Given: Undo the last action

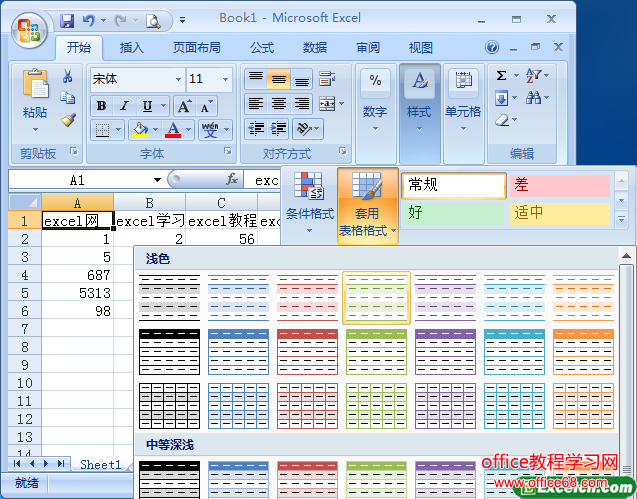Looking at the screenshot, I should 89,20.
